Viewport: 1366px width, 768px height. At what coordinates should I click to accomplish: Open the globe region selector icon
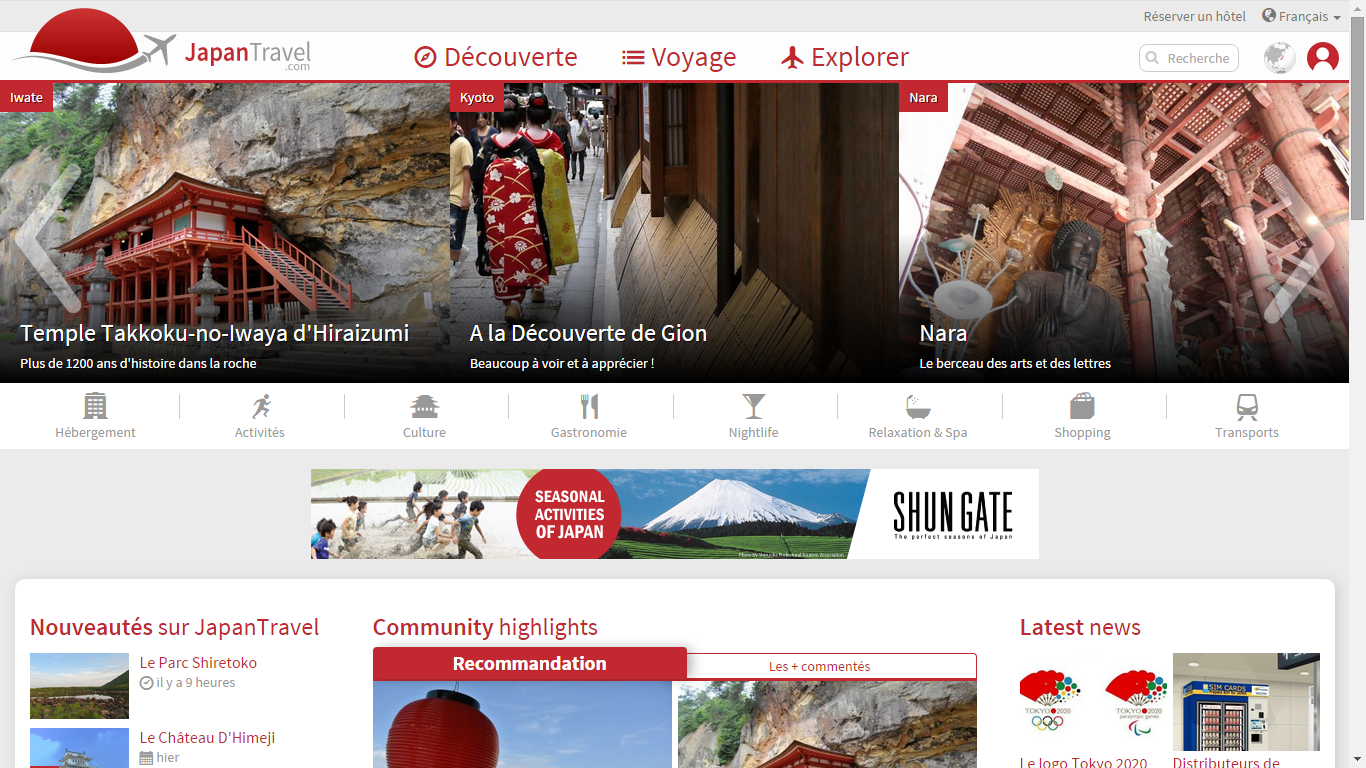(x=1279, y=58)
